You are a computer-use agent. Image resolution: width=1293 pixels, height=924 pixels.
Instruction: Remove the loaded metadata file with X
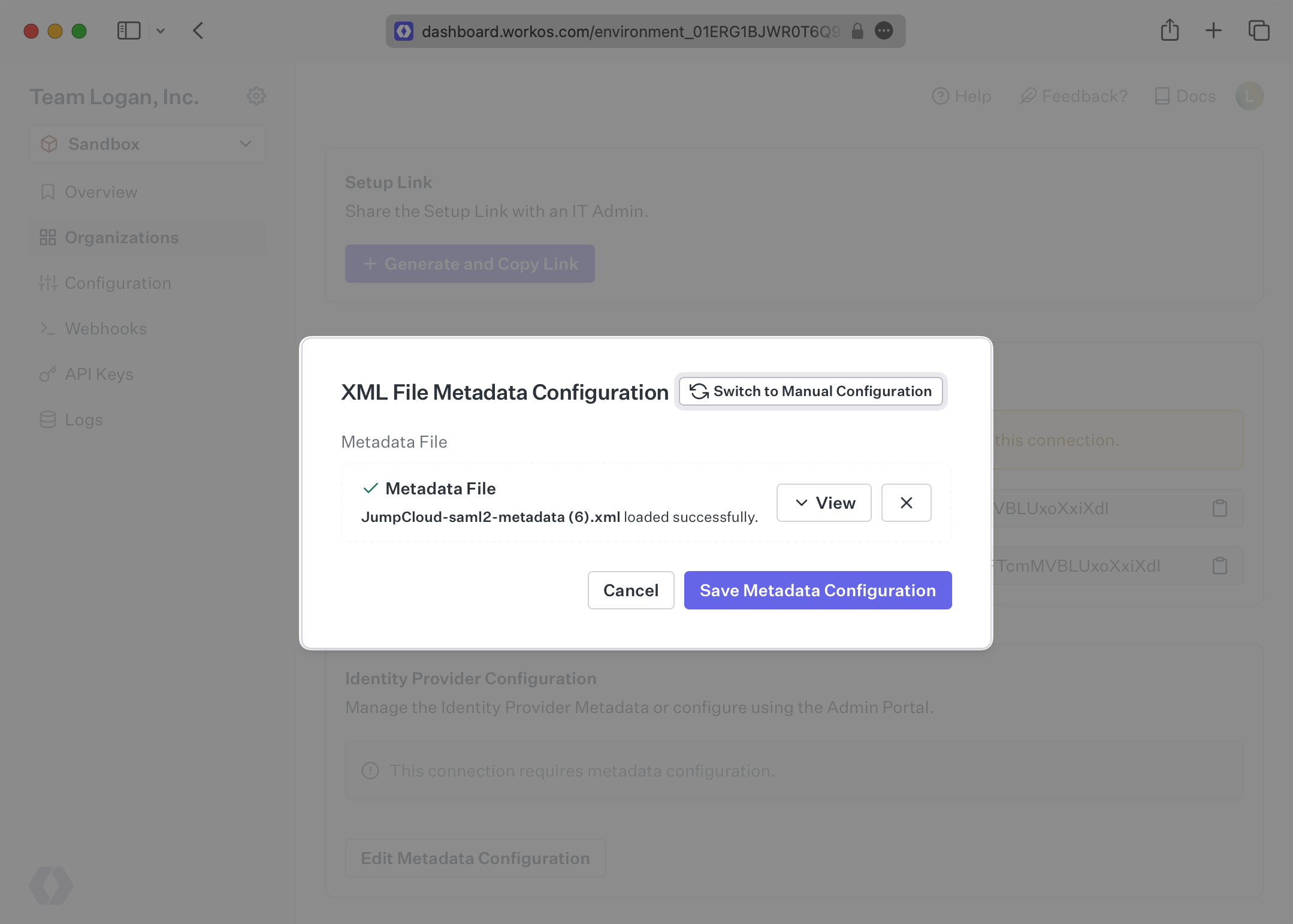[x=905, y=503]
